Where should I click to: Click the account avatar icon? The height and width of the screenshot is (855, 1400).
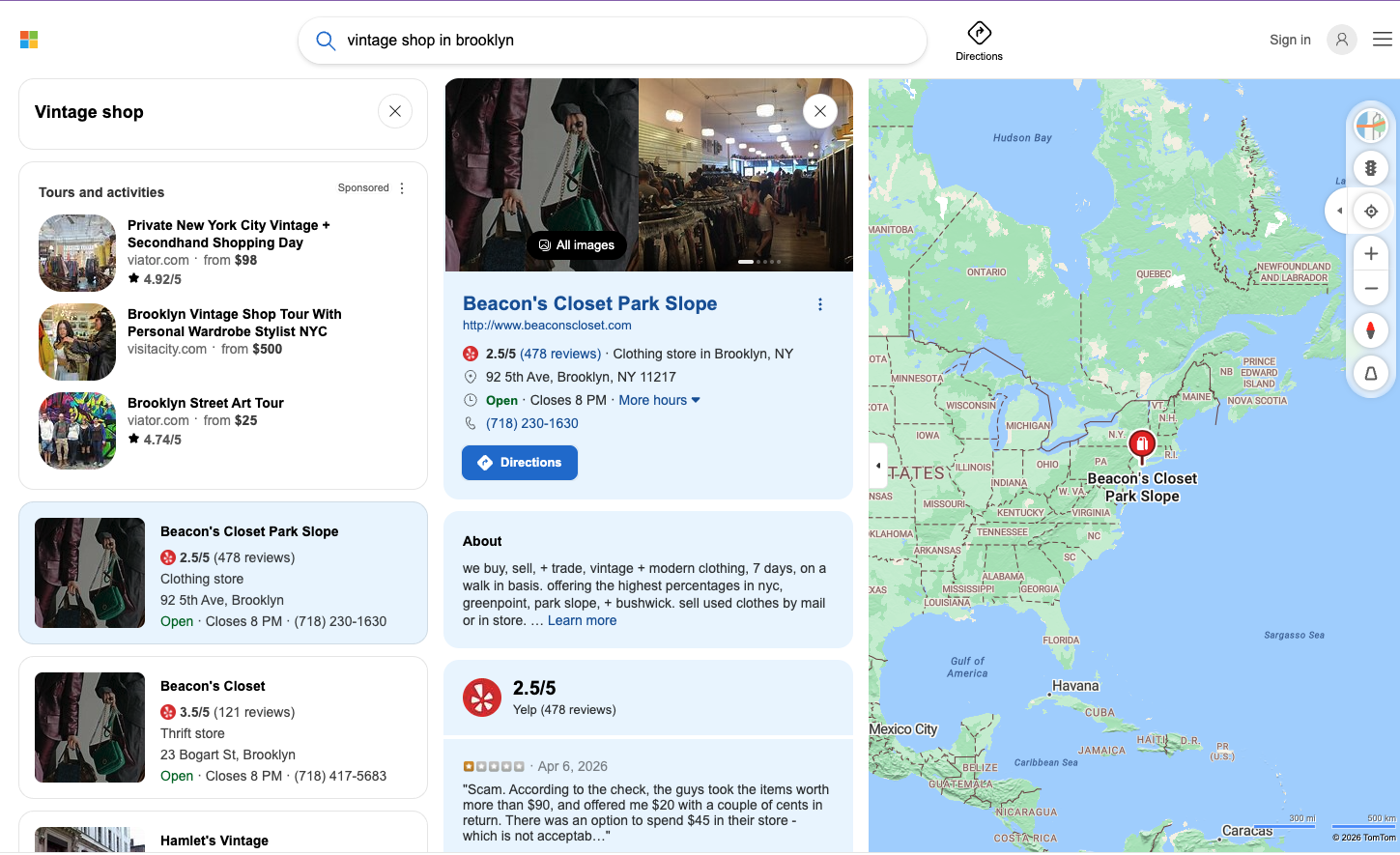[x=1341, y=40]
